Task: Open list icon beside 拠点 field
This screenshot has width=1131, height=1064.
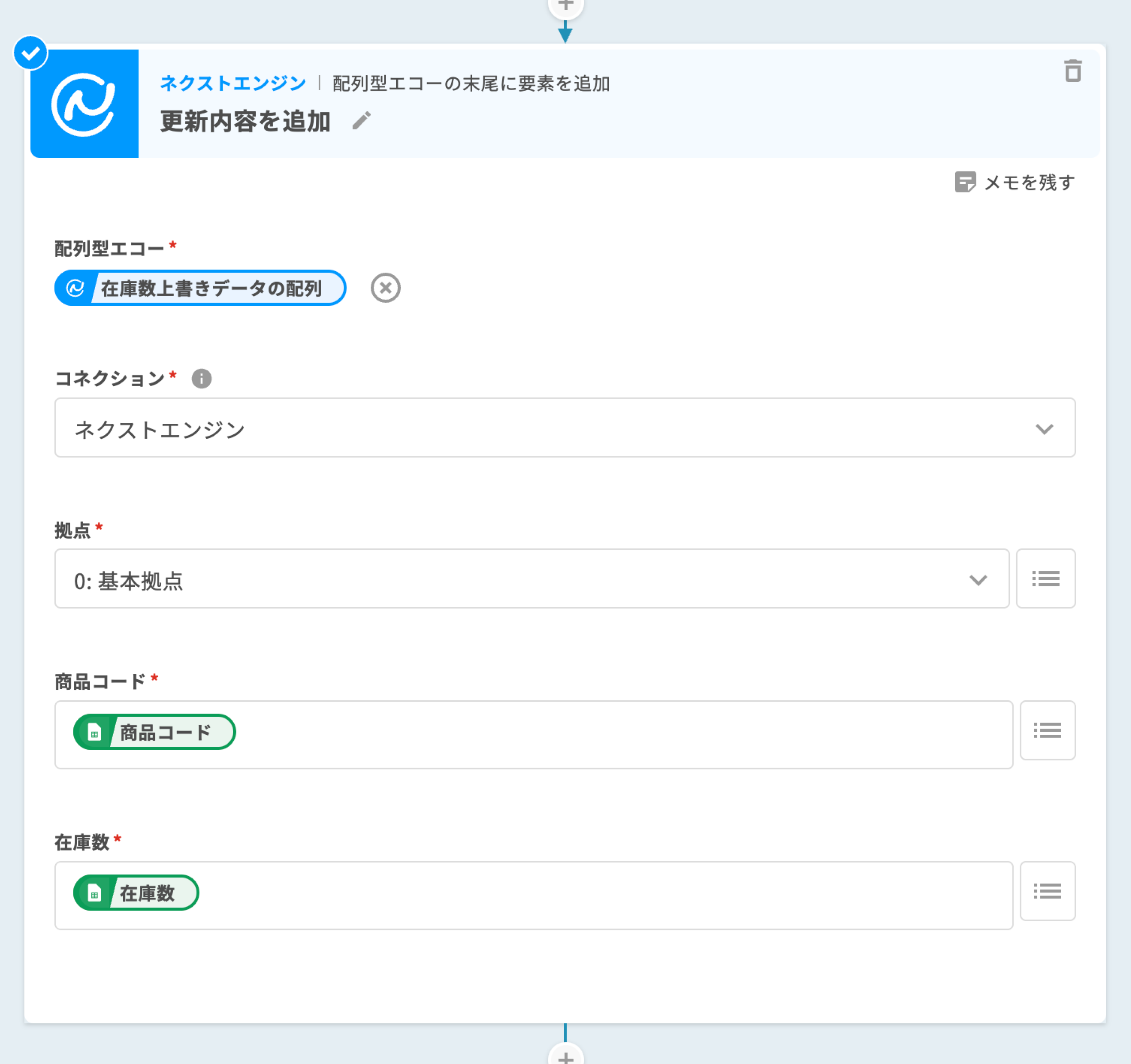Action: pos(1045,579)
